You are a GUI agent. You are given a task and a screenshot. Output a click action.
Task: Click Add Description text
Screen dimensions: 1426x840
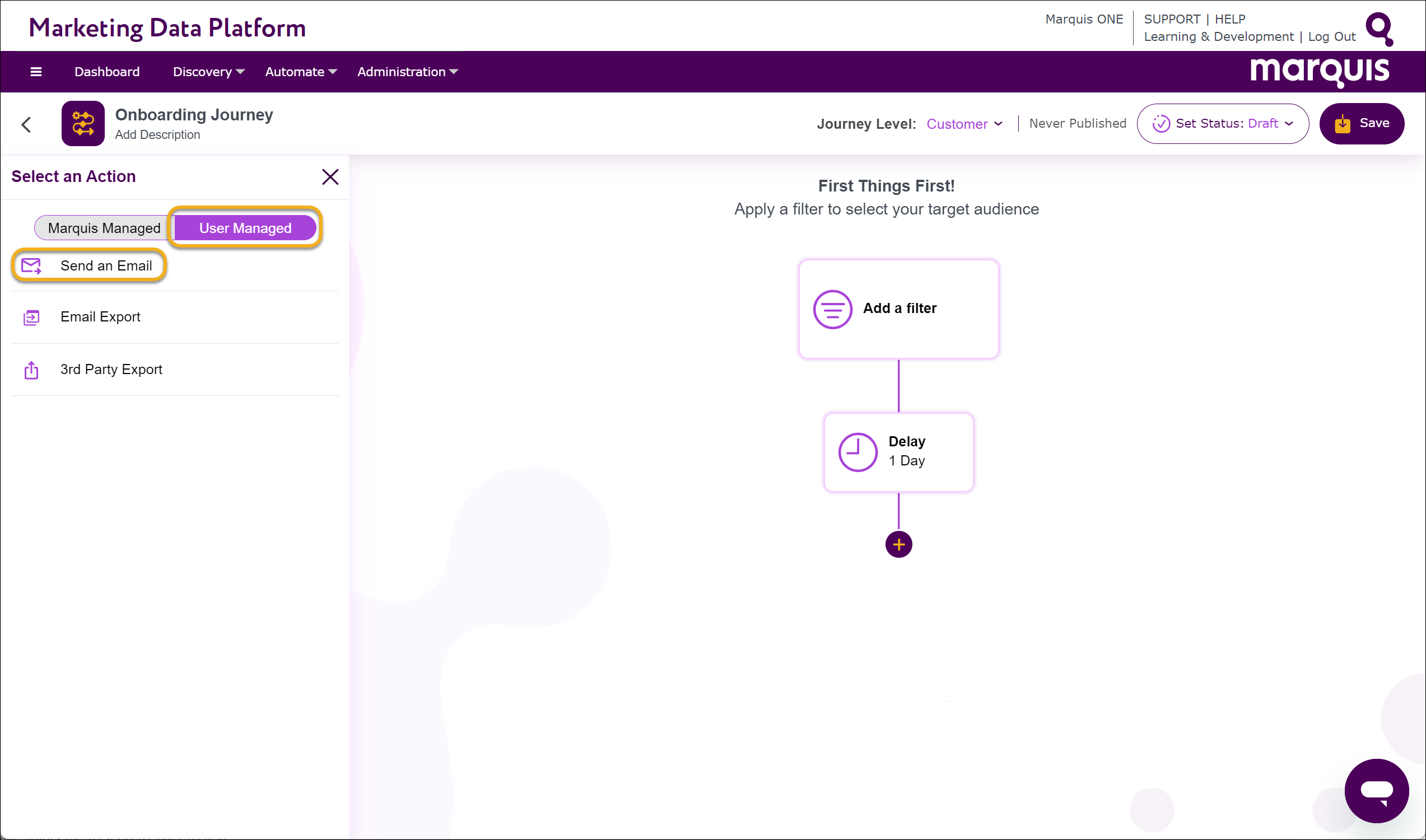(x=157, y=135)
